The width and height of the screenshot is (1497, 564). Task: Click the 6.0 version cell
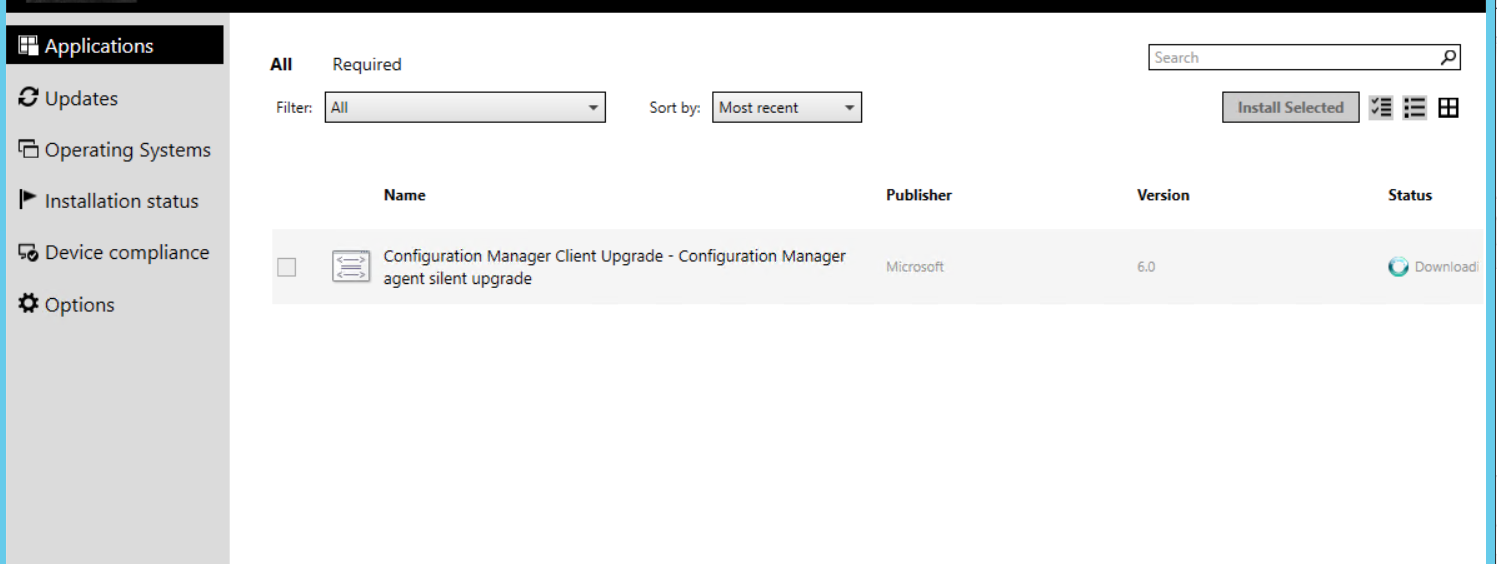[1146, 267]
